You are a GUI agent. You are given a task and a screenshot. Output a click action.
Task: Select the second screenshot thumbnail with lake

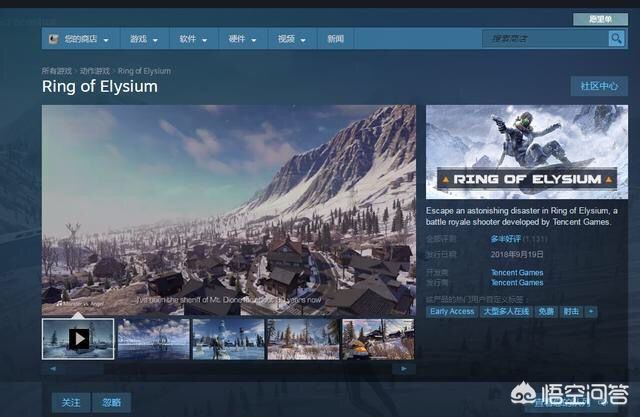click(x=153, y=339)
